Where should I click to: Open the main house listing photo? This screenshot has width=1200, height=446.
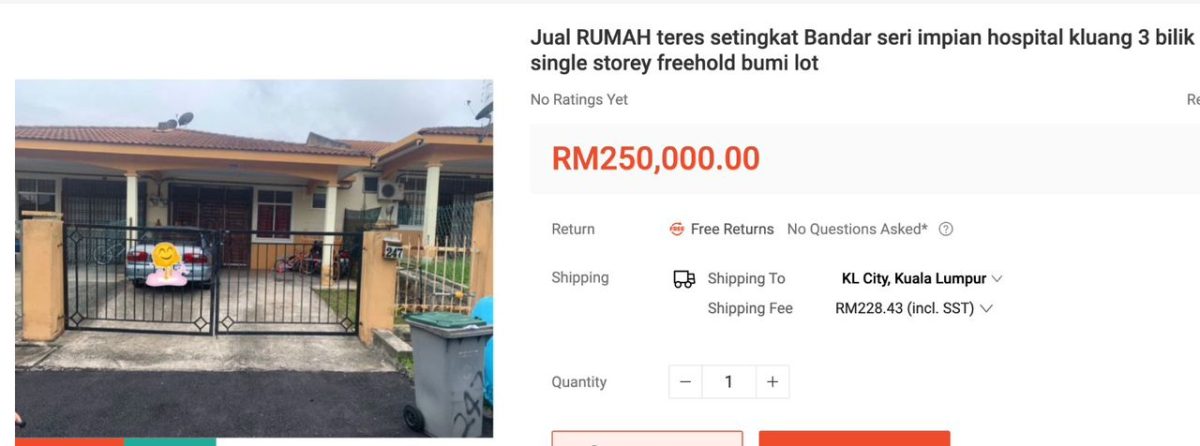(254, 258)
